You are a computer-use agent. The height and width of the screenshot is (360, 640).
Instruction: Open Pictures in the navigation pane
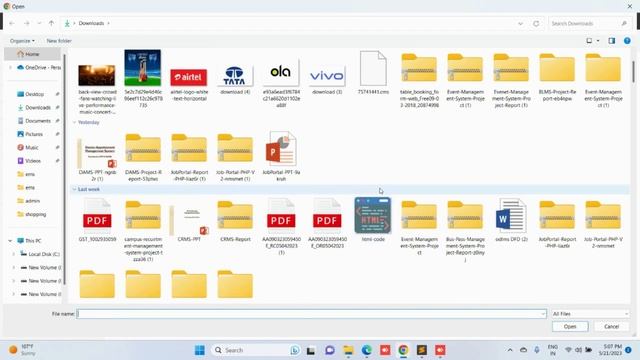pos(33,134)
